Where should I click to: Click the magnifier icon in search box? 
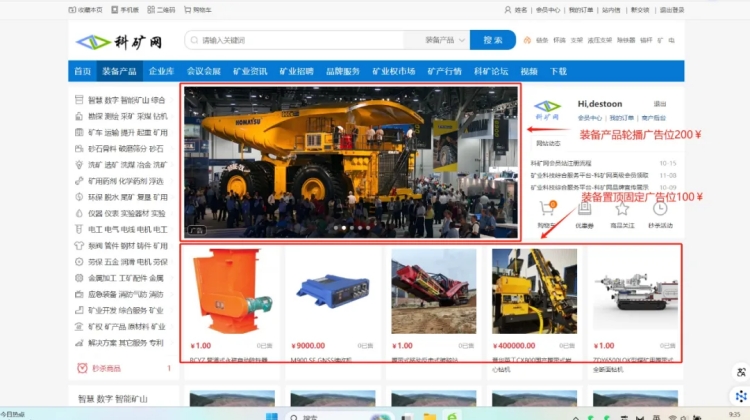(x=194, y=40)
